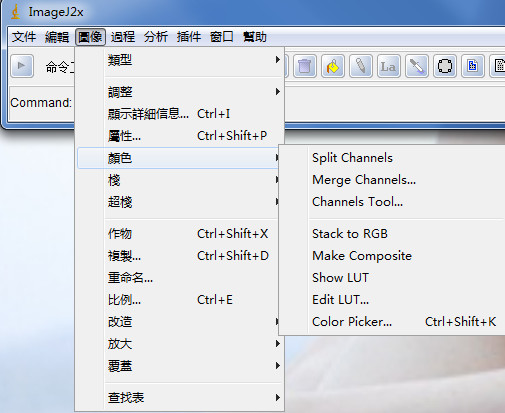This screenshot has height=413, width=505.
Task: Expand the 類型 submenu arrow
Action: 277,60
